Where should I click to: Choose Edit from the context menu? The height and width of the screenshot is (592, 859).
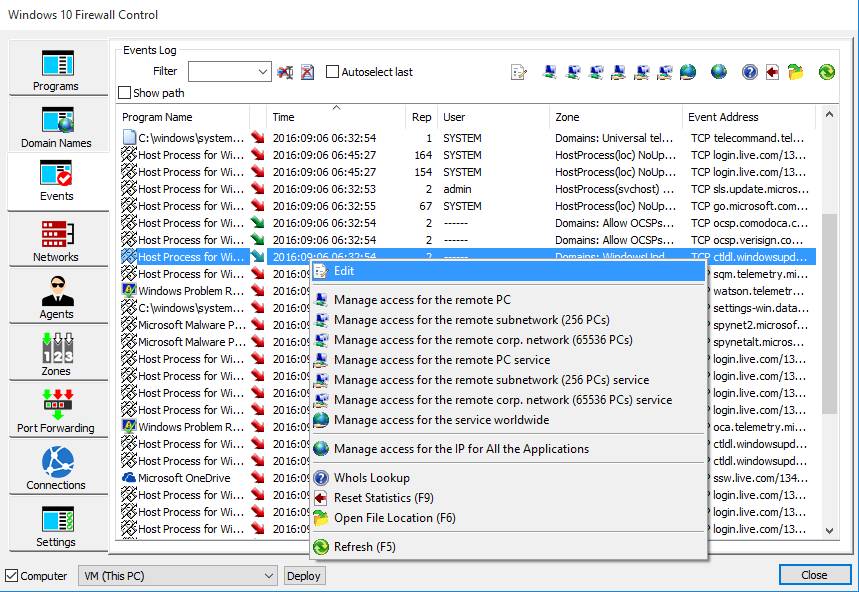coord(508,271)
